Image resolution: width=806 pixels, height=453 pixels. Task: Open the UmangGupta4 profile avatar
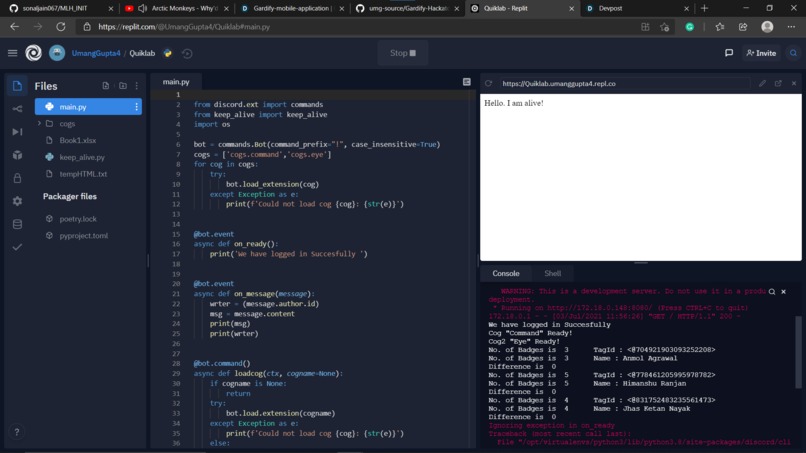point(57,53)
